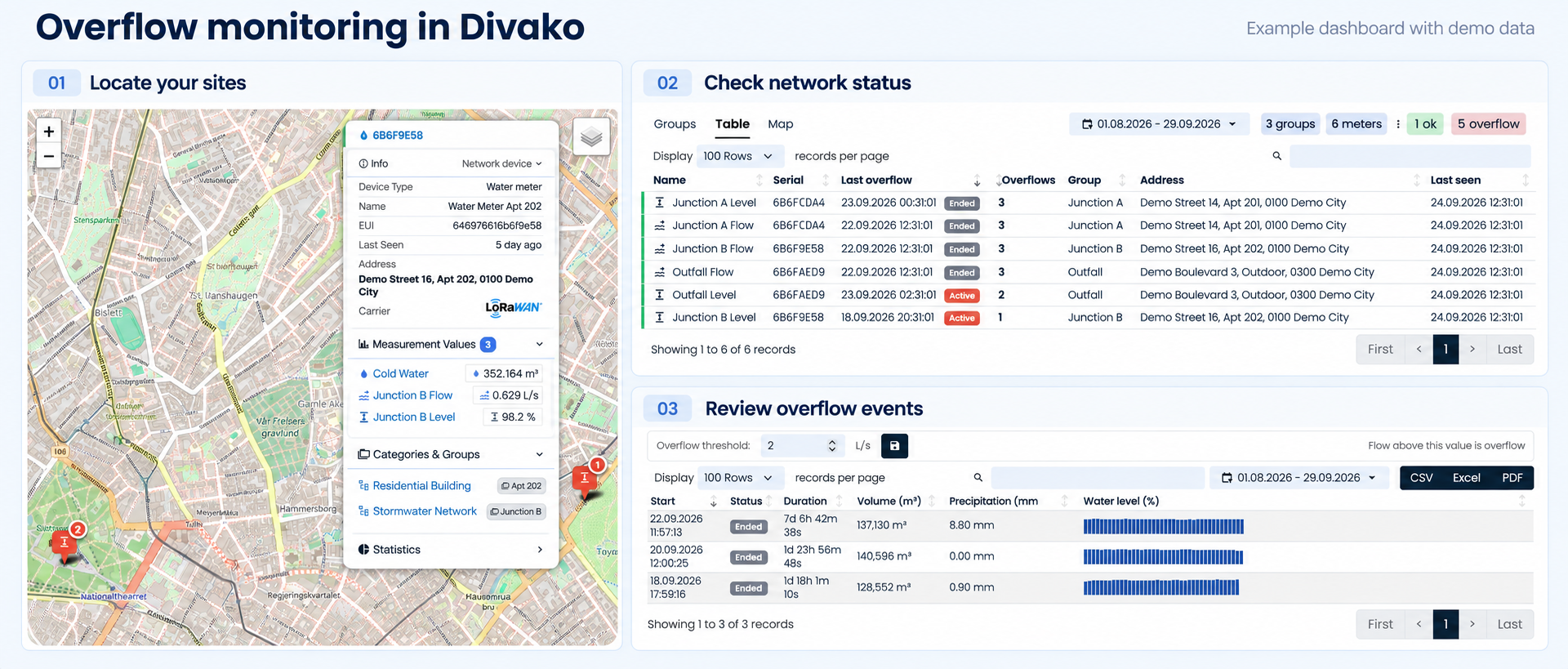Open the Info section of the device popup
1568x669 pixels.
374,164
